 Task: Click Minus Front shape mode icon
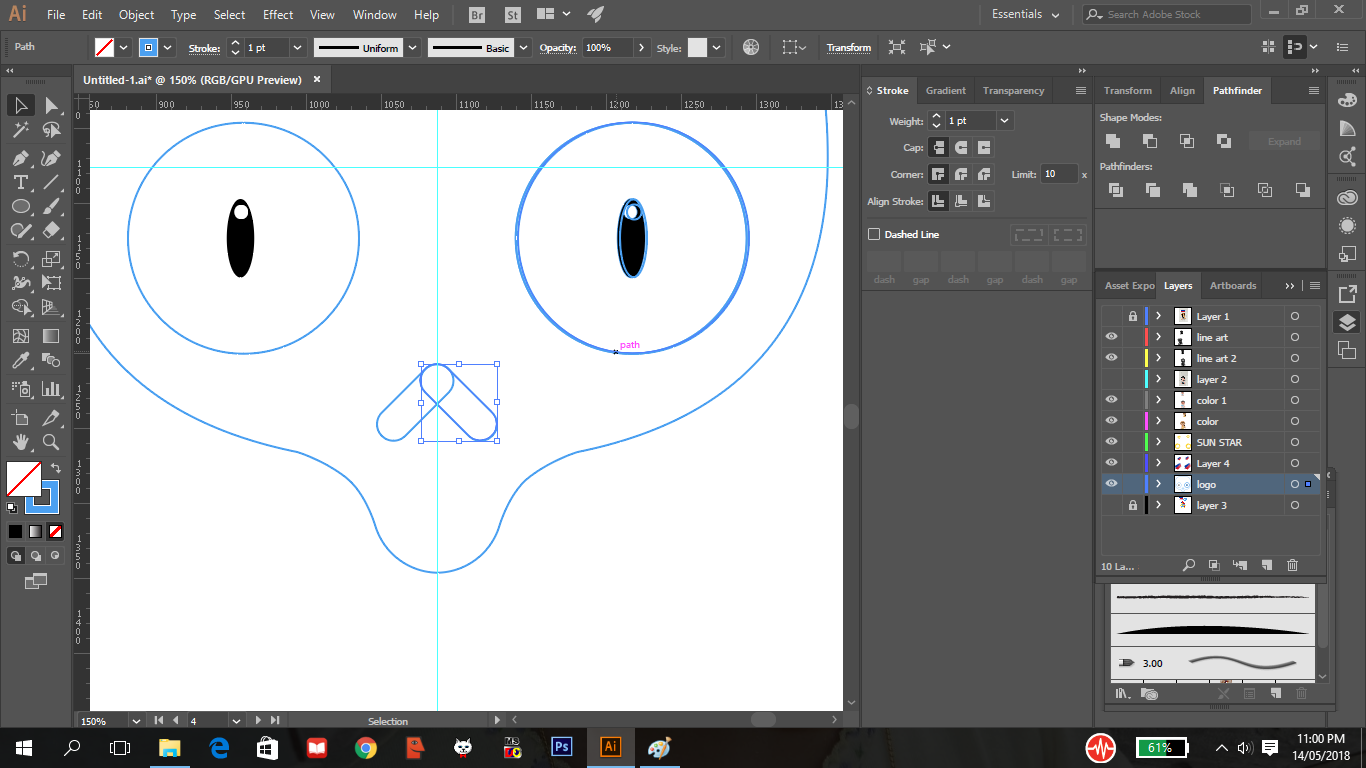coord(1150,141)
